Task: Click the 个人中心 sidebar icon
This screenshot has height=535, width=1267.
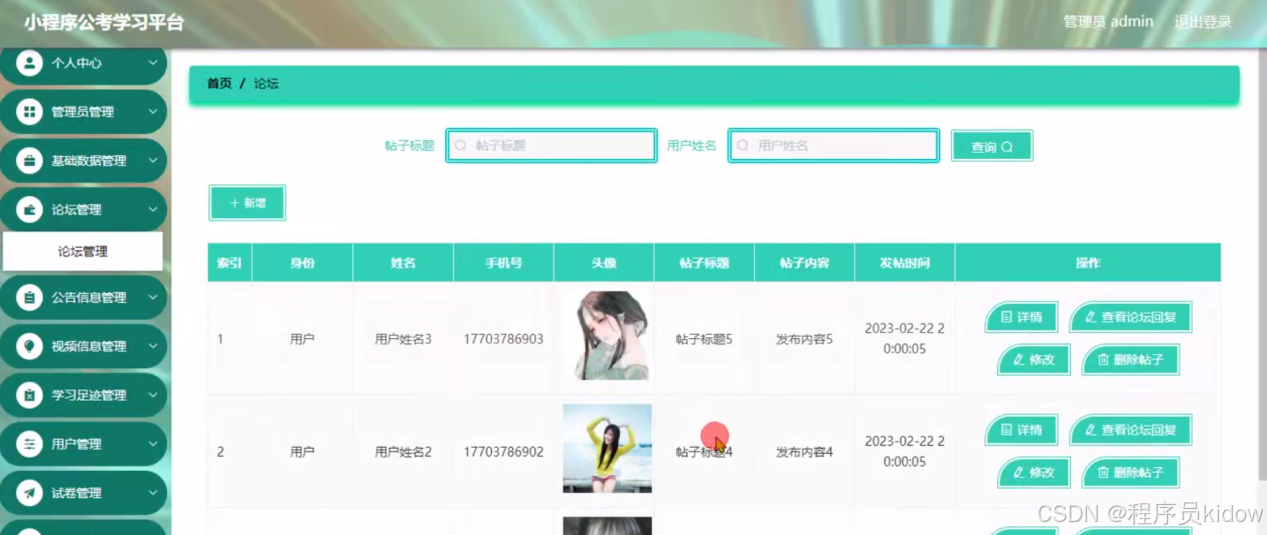Action: (x=30, y=62)
